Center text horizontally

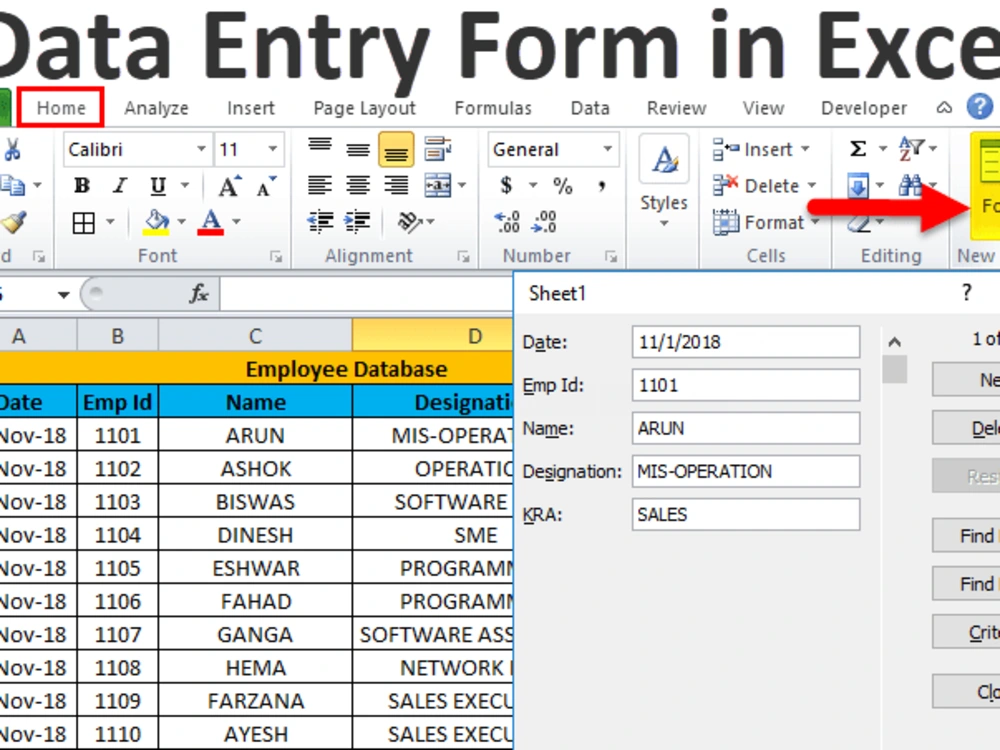pos(358,186)
